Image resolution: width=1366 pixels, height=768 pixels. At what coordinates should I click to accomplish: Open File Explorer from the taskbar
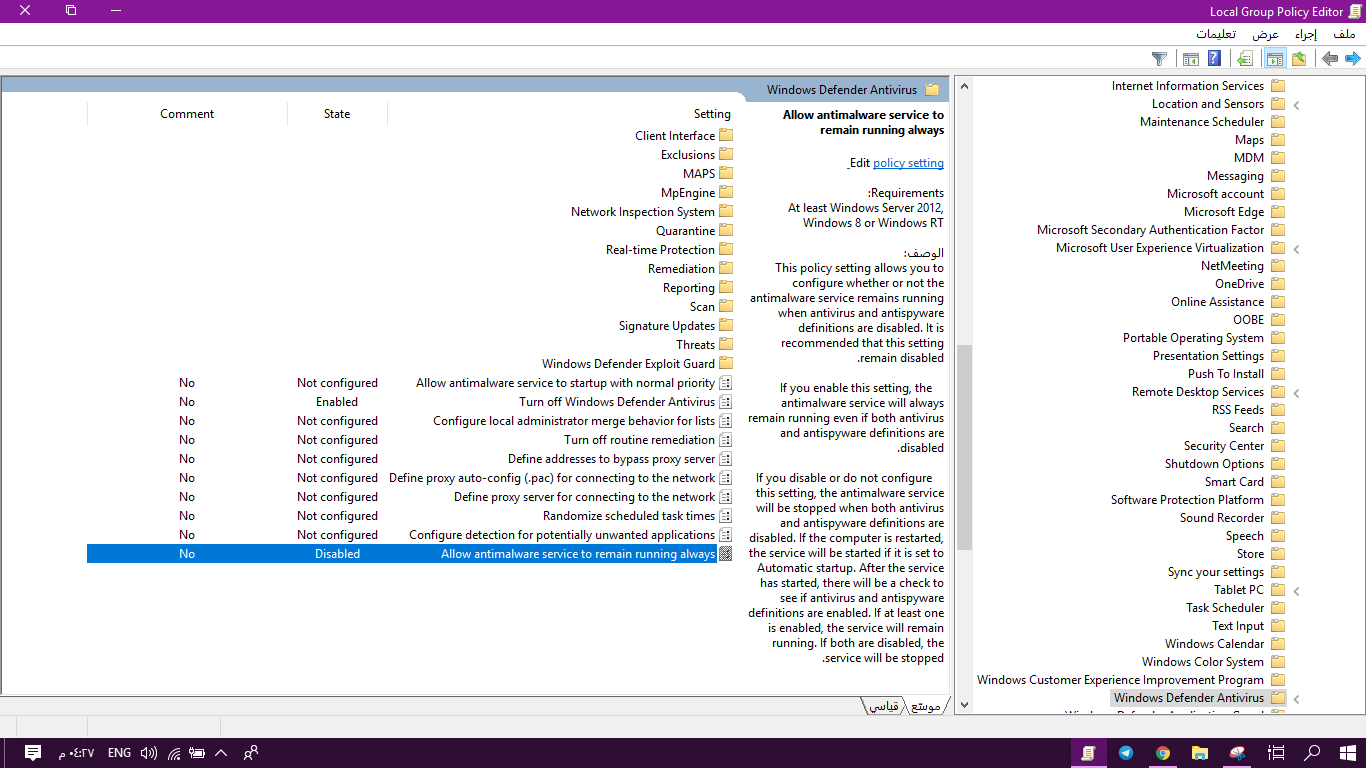(x=1200, y=753)
